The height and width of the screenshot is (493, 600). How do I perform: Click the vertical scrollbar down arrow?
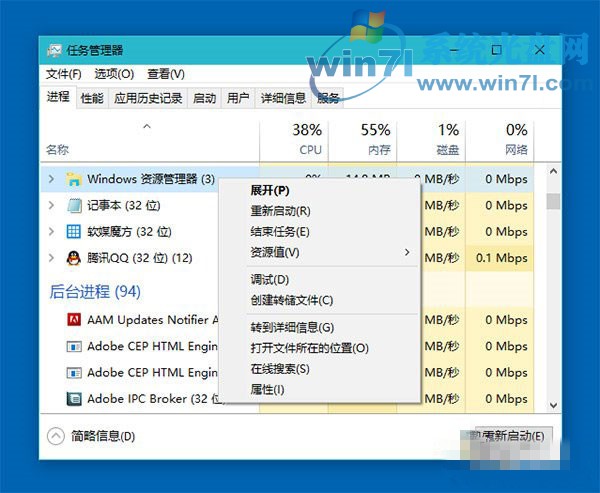coord(553,405)
